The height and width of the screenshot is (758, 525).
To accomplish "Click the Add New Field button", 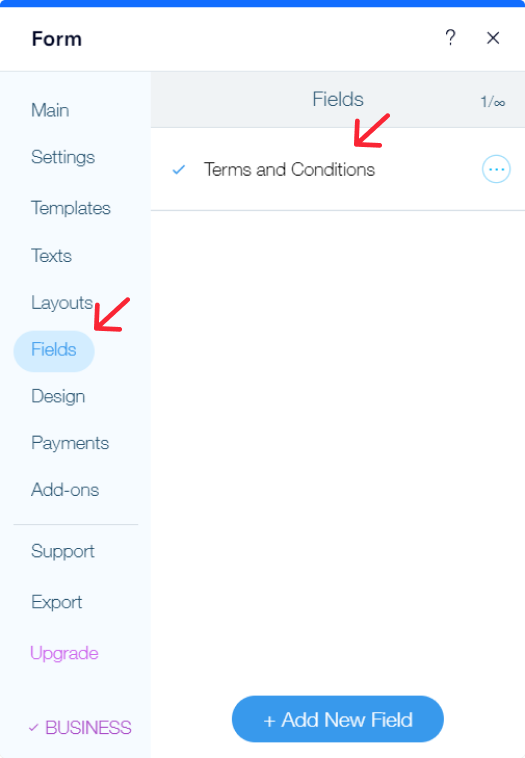I will tap(337, 719).
